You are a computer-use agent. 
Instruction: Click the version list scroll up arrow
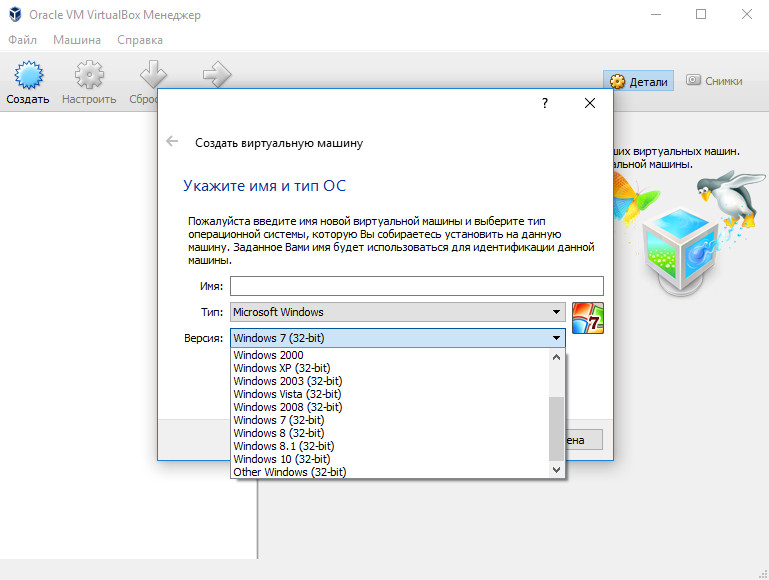pyautogui.click(x=556, y=357)
